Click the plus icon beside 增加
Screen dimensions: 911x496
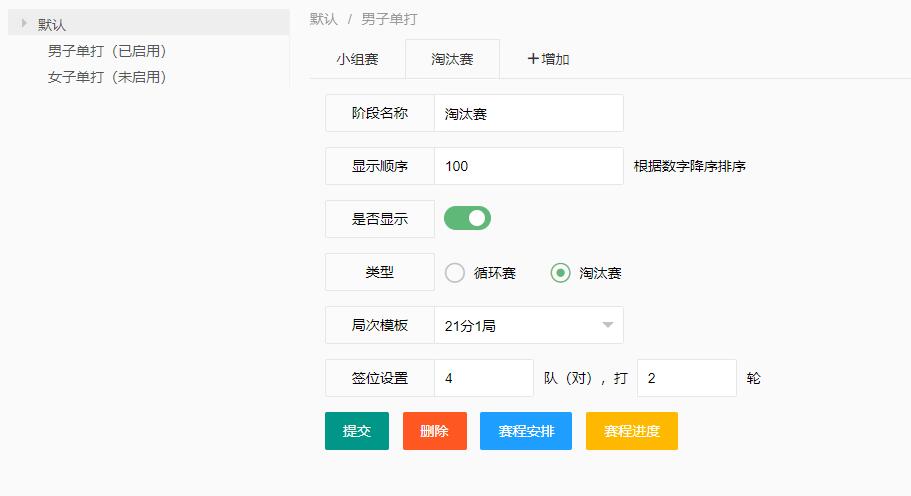[x=533, y=59]
